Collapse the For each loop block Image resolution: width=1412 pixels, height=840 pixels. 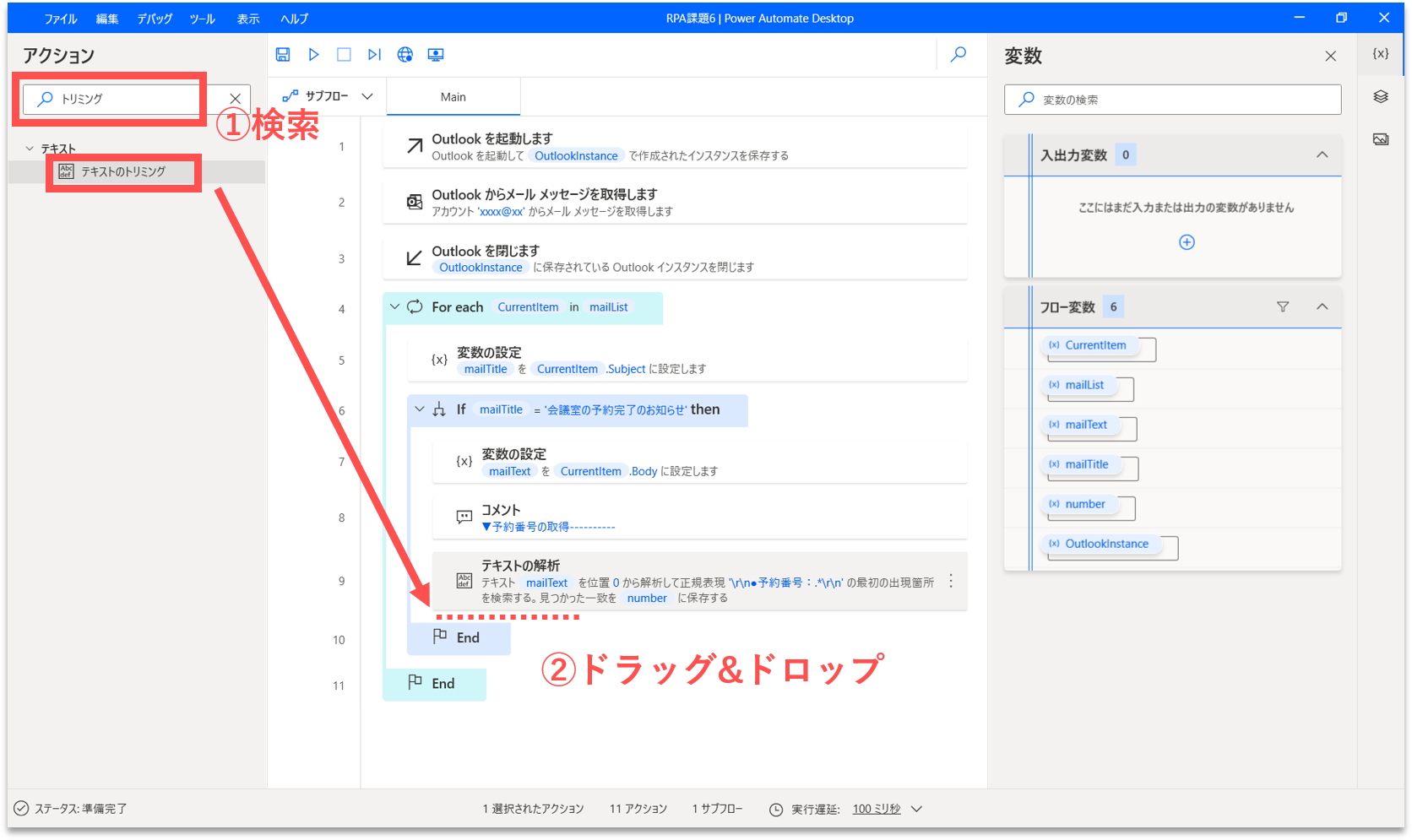point(394,306)
